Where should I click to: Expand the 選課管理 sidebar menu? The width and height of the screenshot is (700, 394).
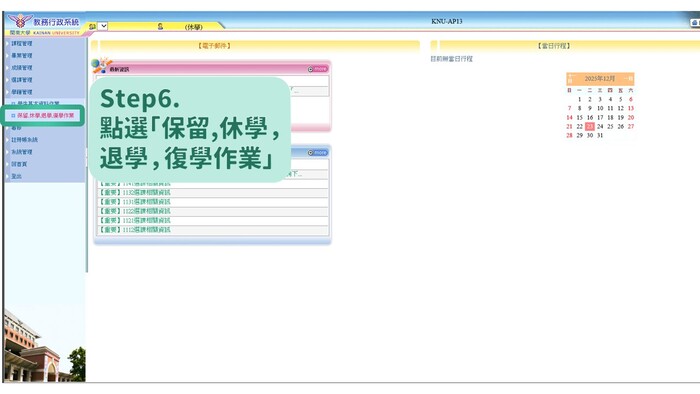click(x=21, y=80)
